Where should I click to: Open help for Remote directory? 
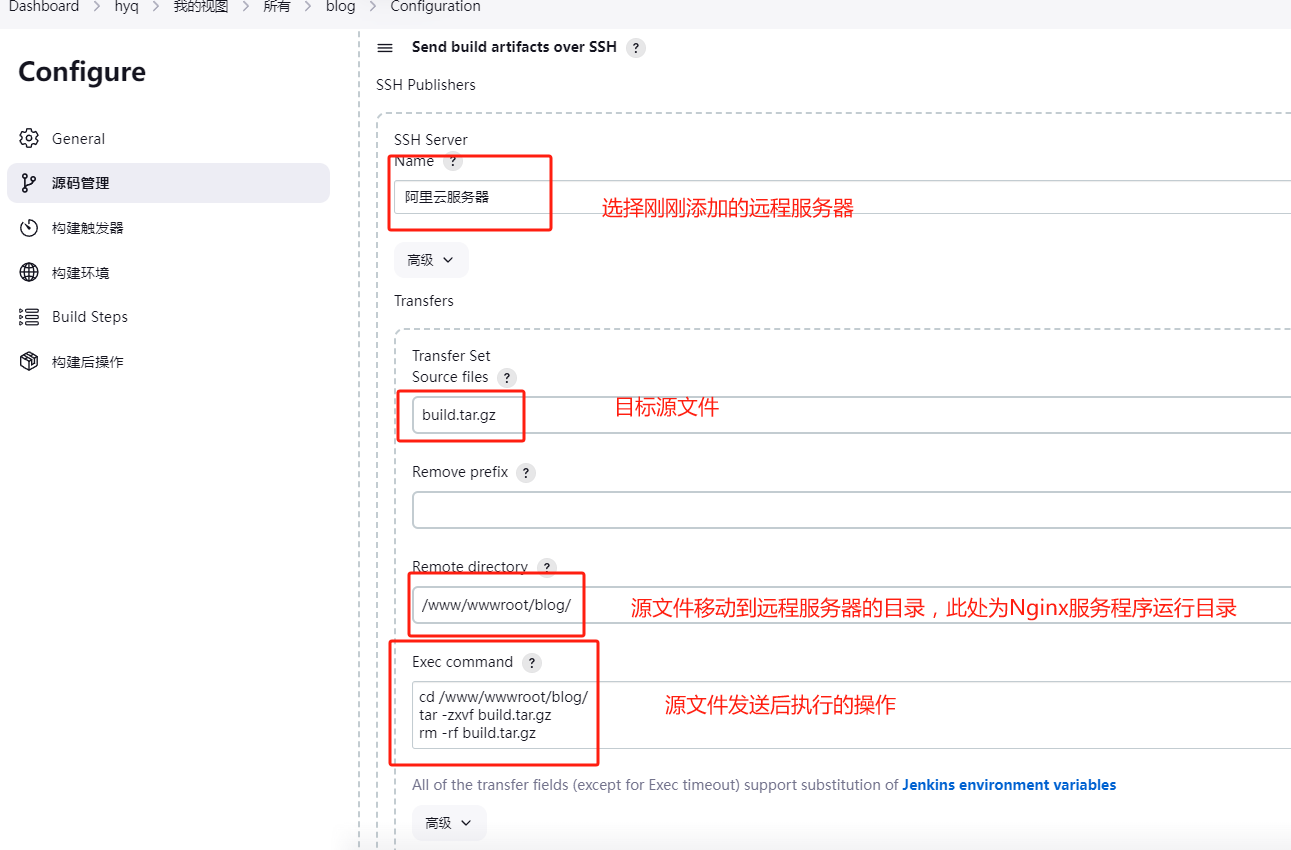tap(547, 566)
